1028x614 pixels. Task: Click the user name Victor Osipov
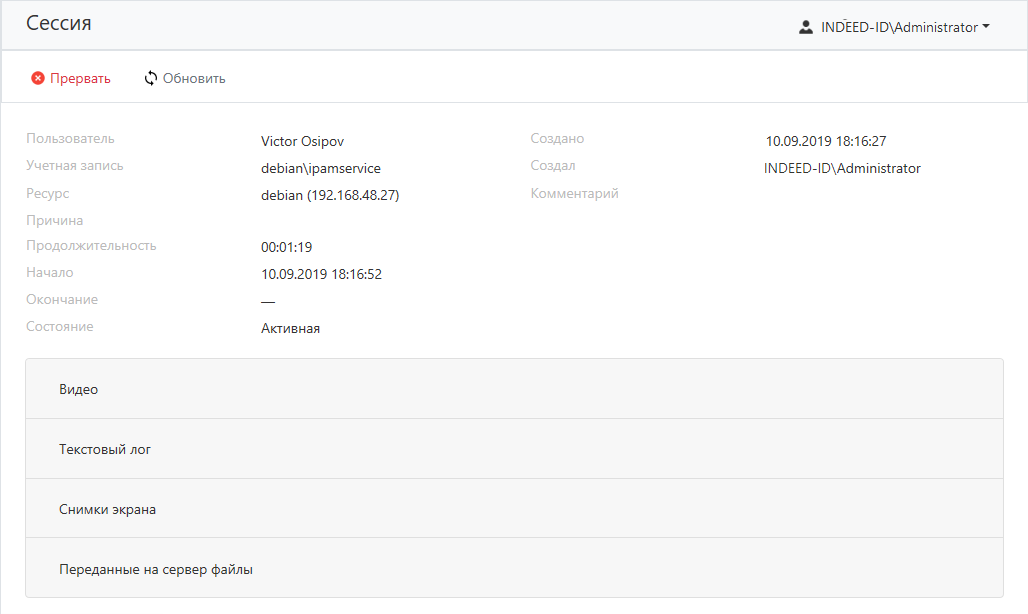click(302, 142)
